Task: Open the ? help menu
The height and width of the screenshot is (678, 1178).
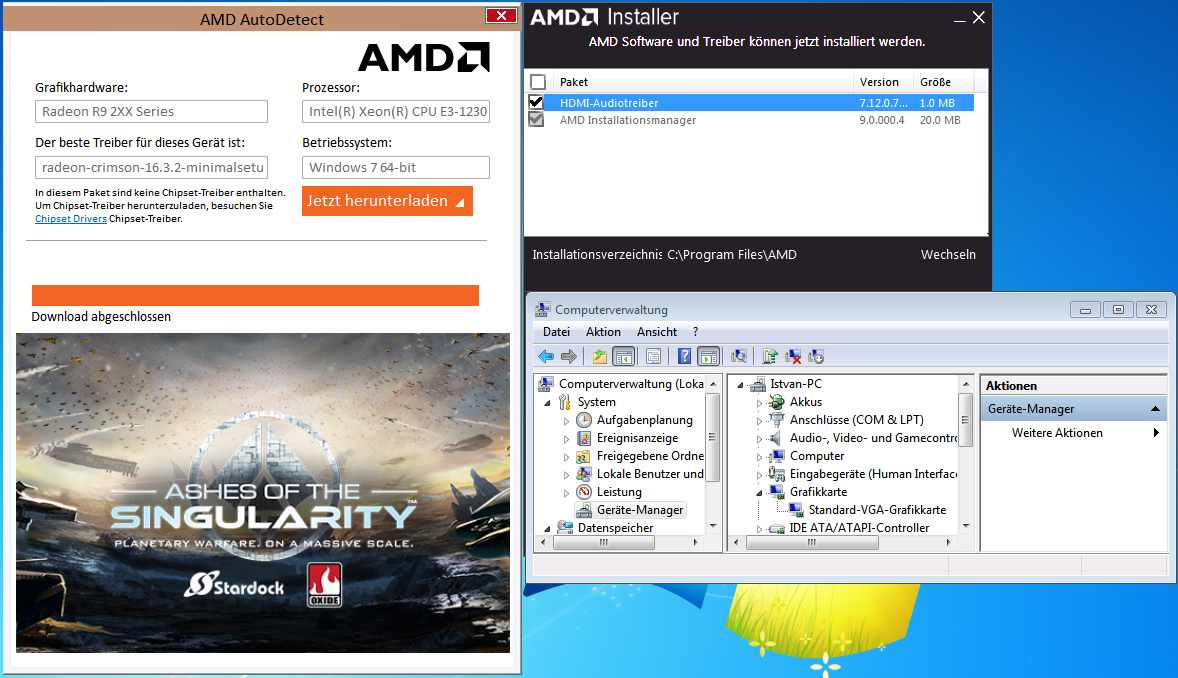Action: [695, 331]
